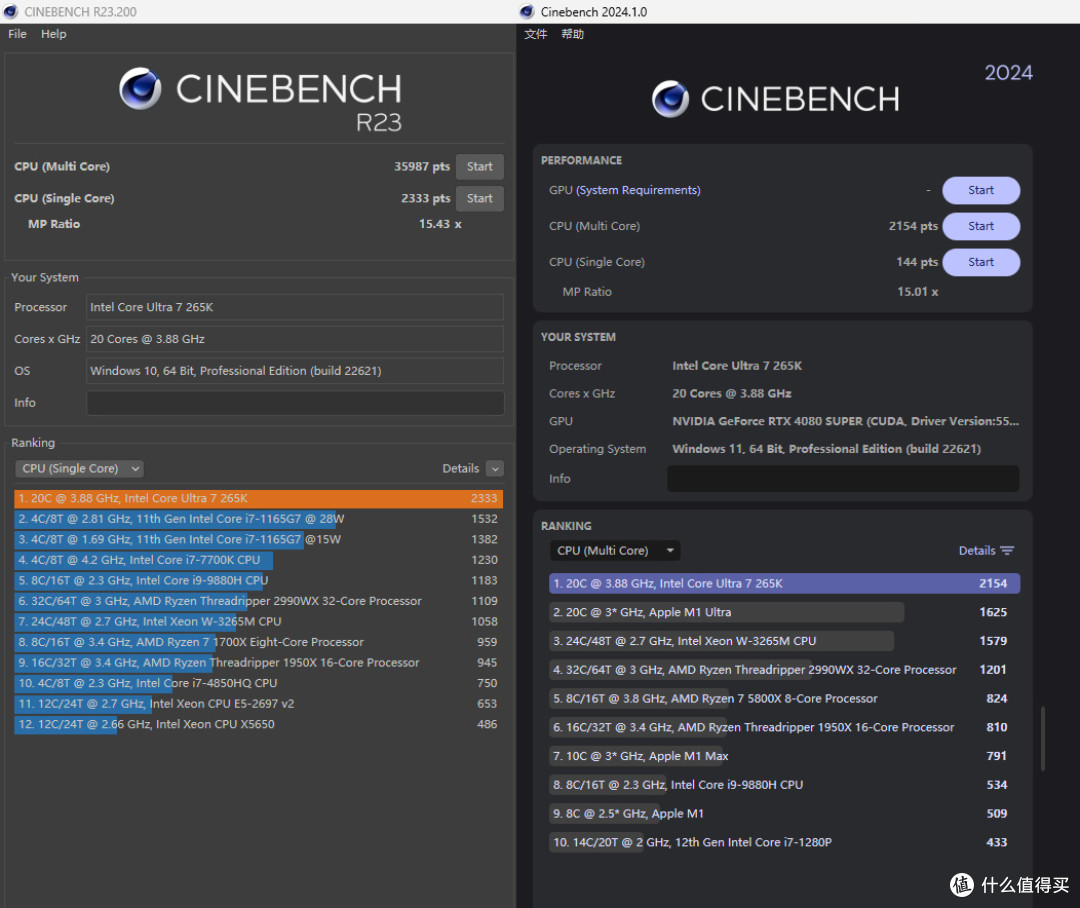Open the File menu in Cinebench R23
The height and width of the screenshot is (908, 1080).
tap(17, 34)
